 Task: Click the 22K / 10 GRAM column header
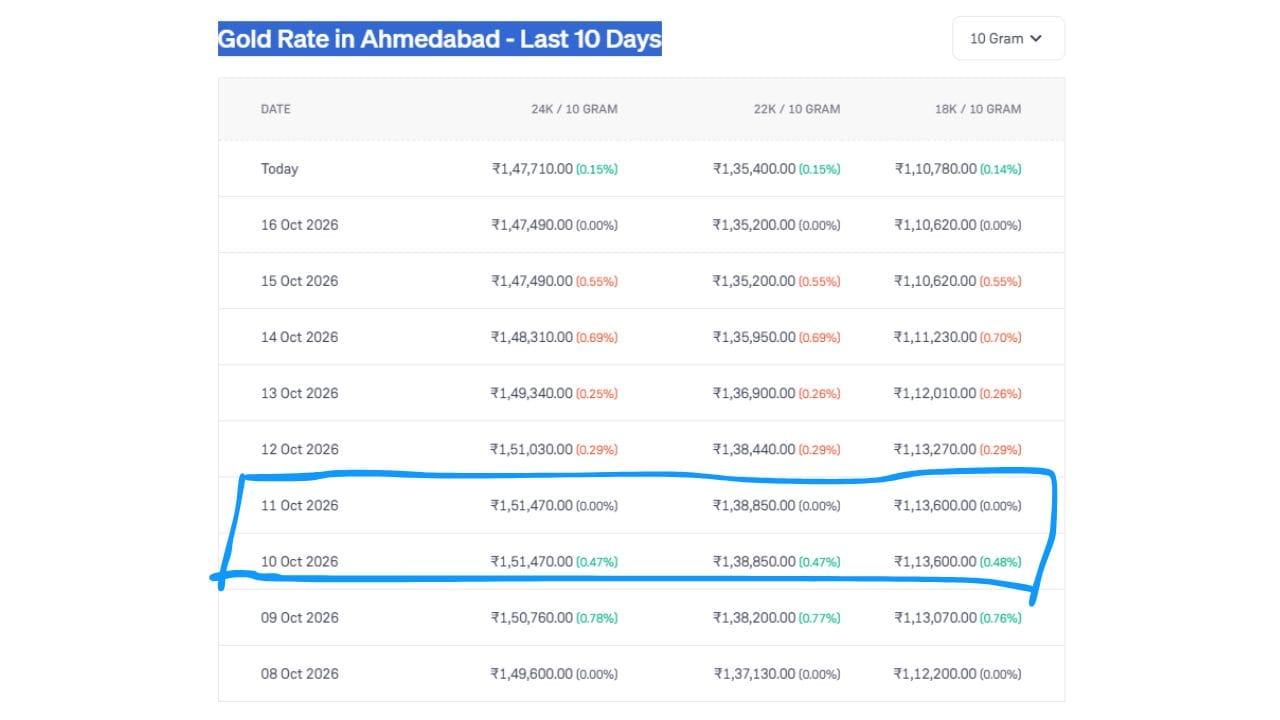pyautogui.click(x=797, y=109)
